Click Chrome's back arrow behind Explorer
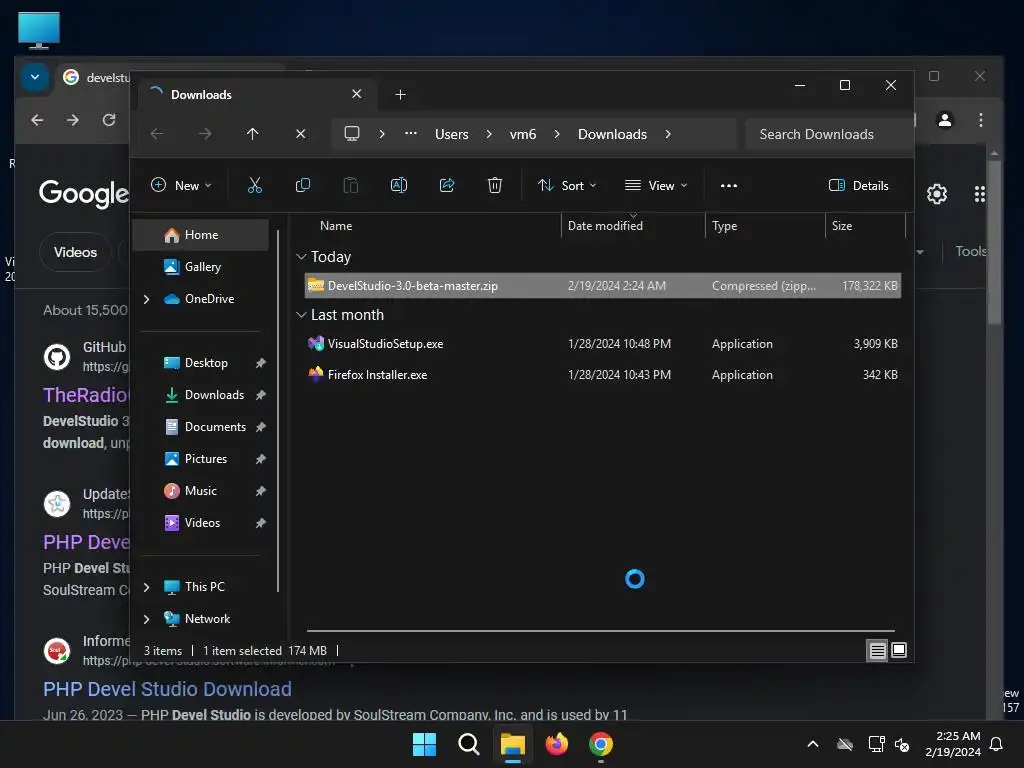This screenshot has width=1024, height=768. (37, 120)
